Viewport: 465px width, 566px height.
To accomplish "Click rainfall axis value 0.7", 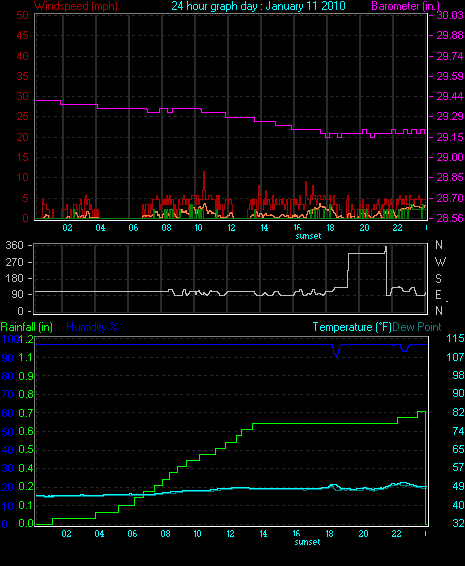I will (x=26, y=413).
